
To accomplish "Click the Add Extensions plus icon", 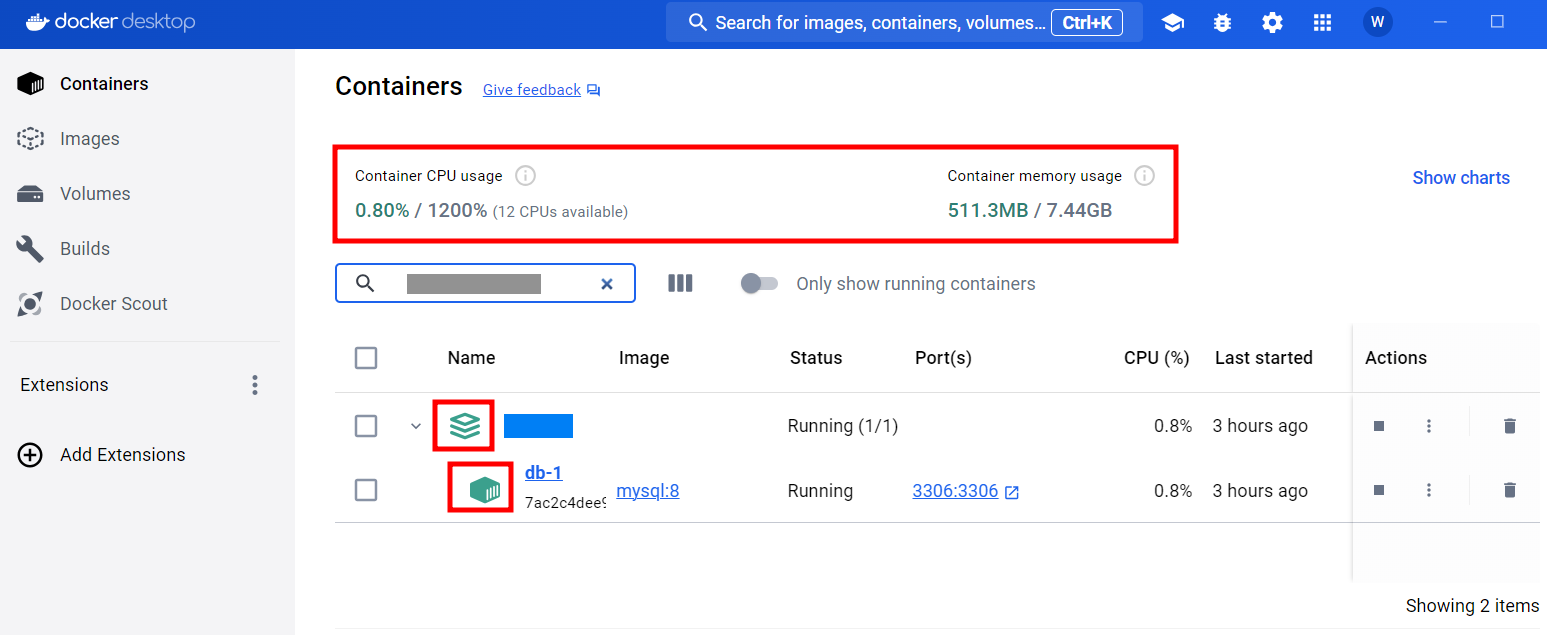I will (31, 455).
